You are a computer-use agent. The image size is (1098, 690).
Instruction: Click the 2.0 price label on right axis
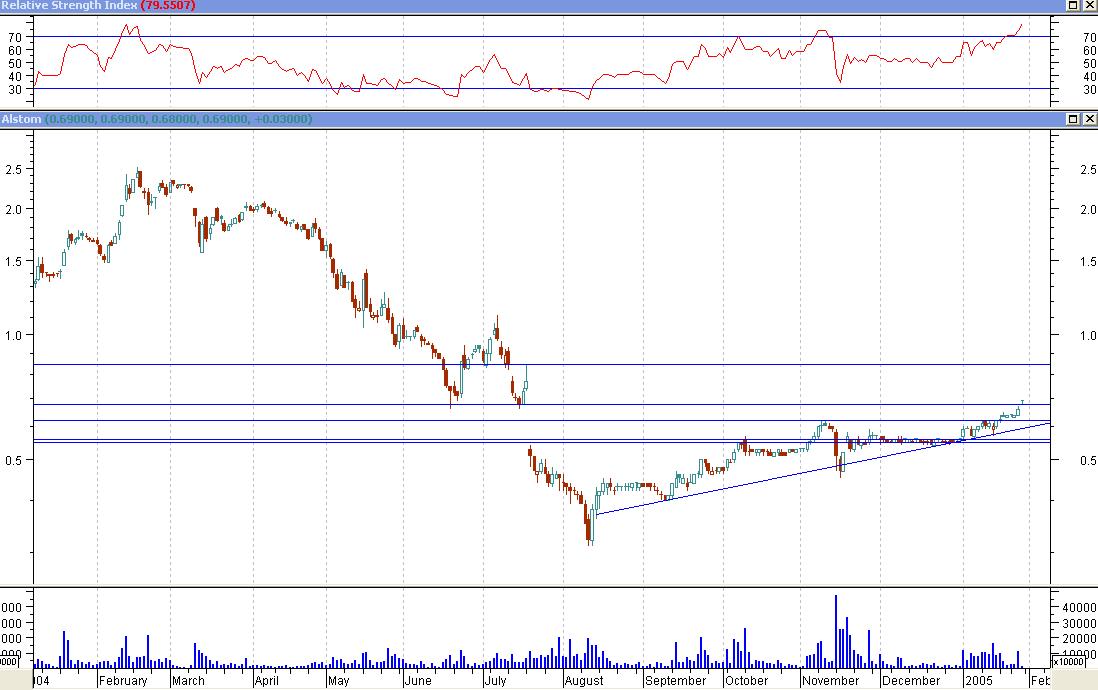point(1088,209)
